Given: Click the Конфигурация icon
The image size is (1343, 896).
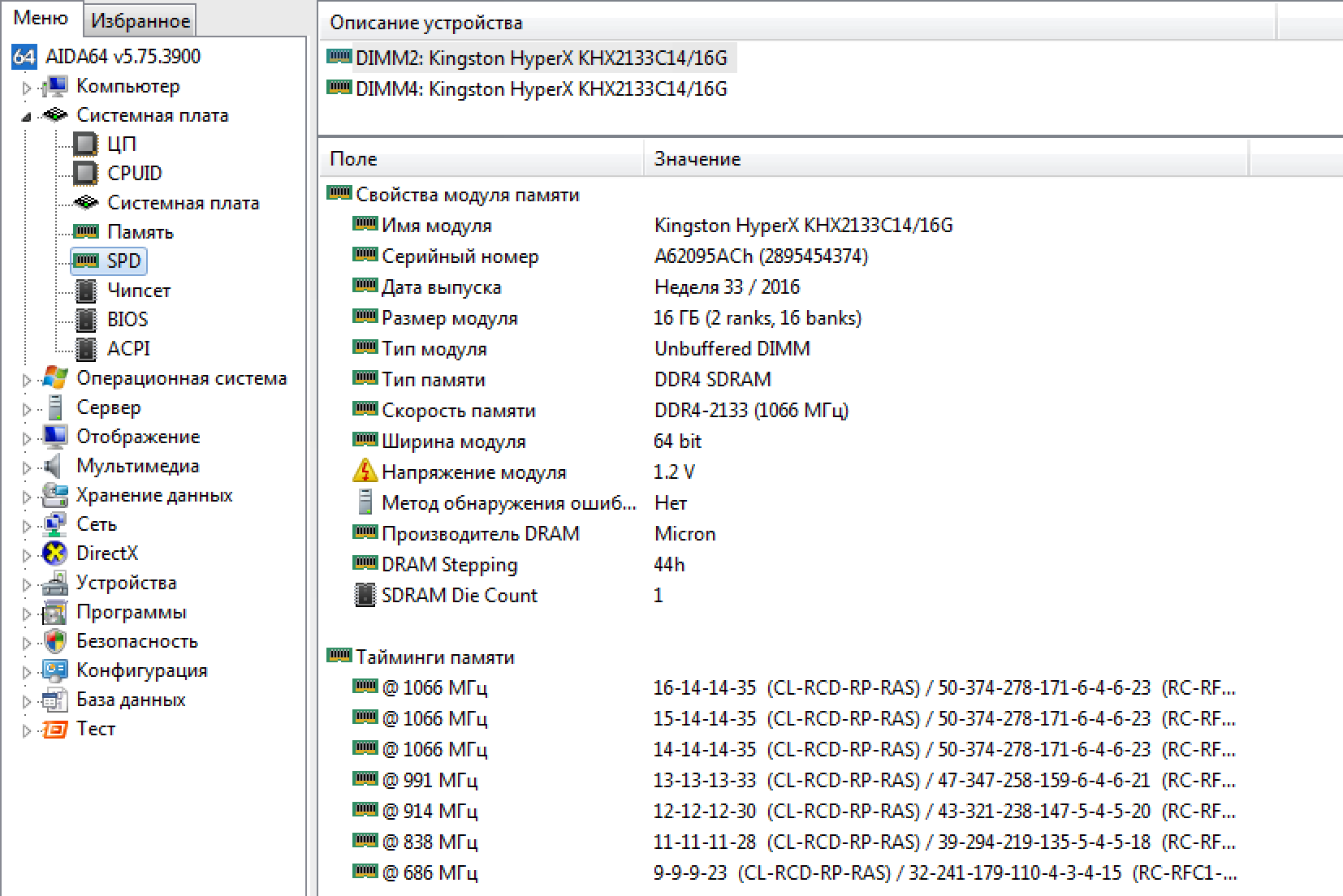Looking at the screenshot, I should tap(54, 670).
